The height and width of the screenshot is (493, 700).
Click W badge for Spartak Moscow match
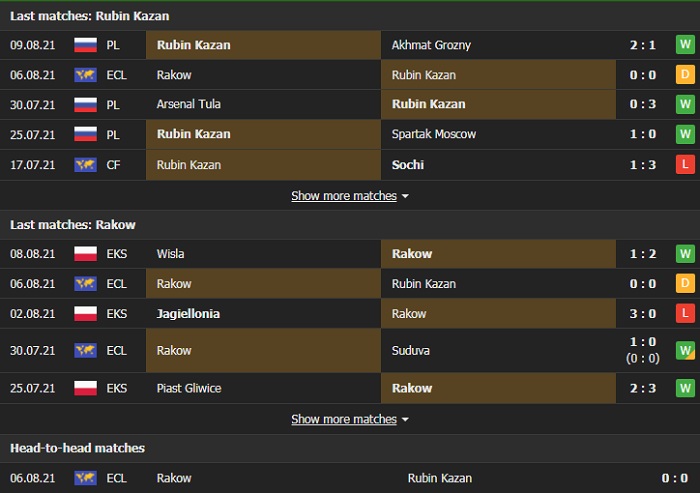685,134
